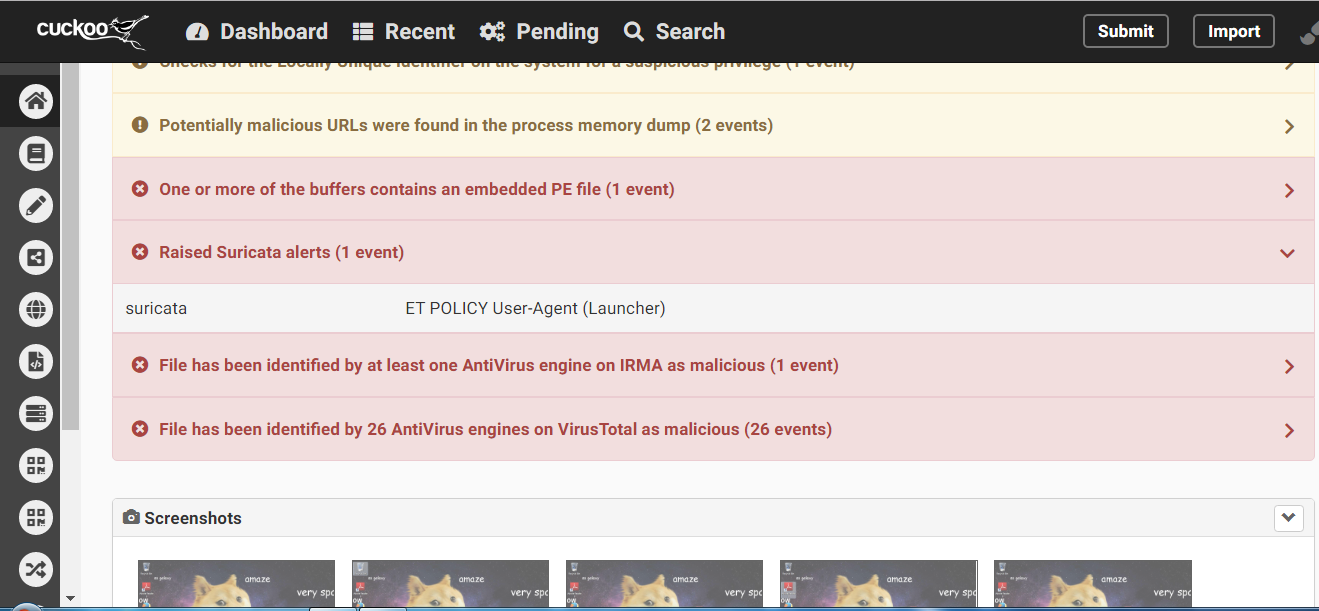Click the code file icon in sidebar
1319x611 pixels.
pos(36,361)
